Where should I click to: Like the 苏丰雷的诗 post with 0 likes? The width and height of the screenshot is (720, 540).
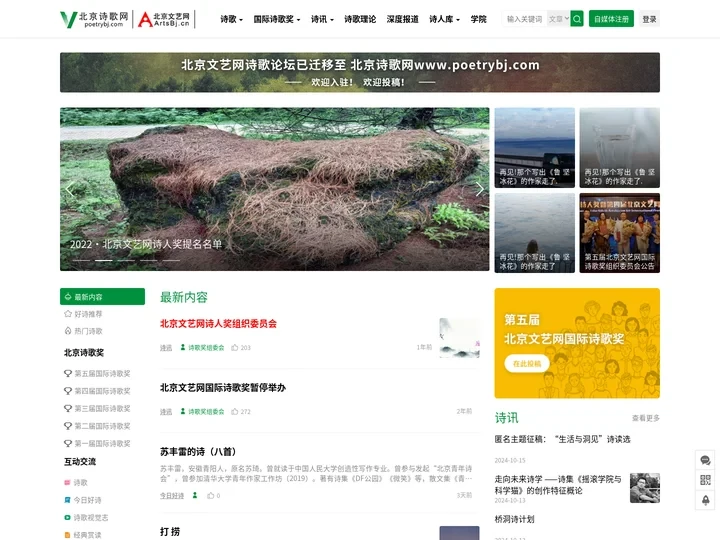tap(211, 495)
